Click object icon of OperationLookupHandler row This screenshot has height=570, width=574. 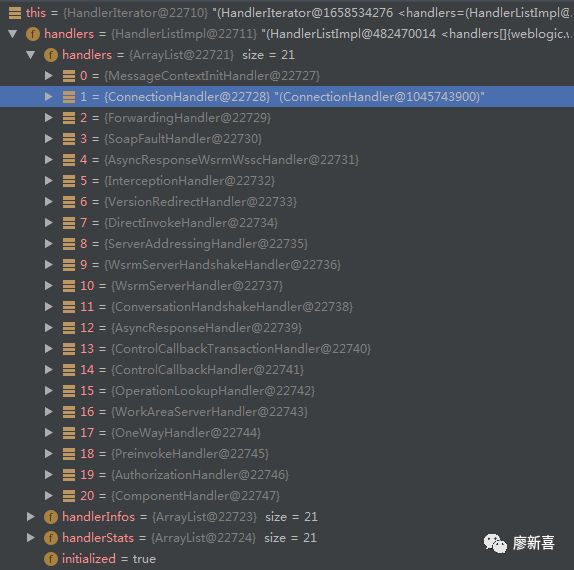coord(69,391)
